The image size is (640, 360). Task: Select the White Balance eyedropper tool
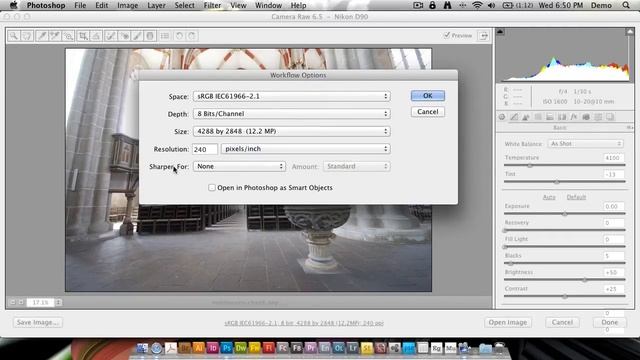[42, 36]
